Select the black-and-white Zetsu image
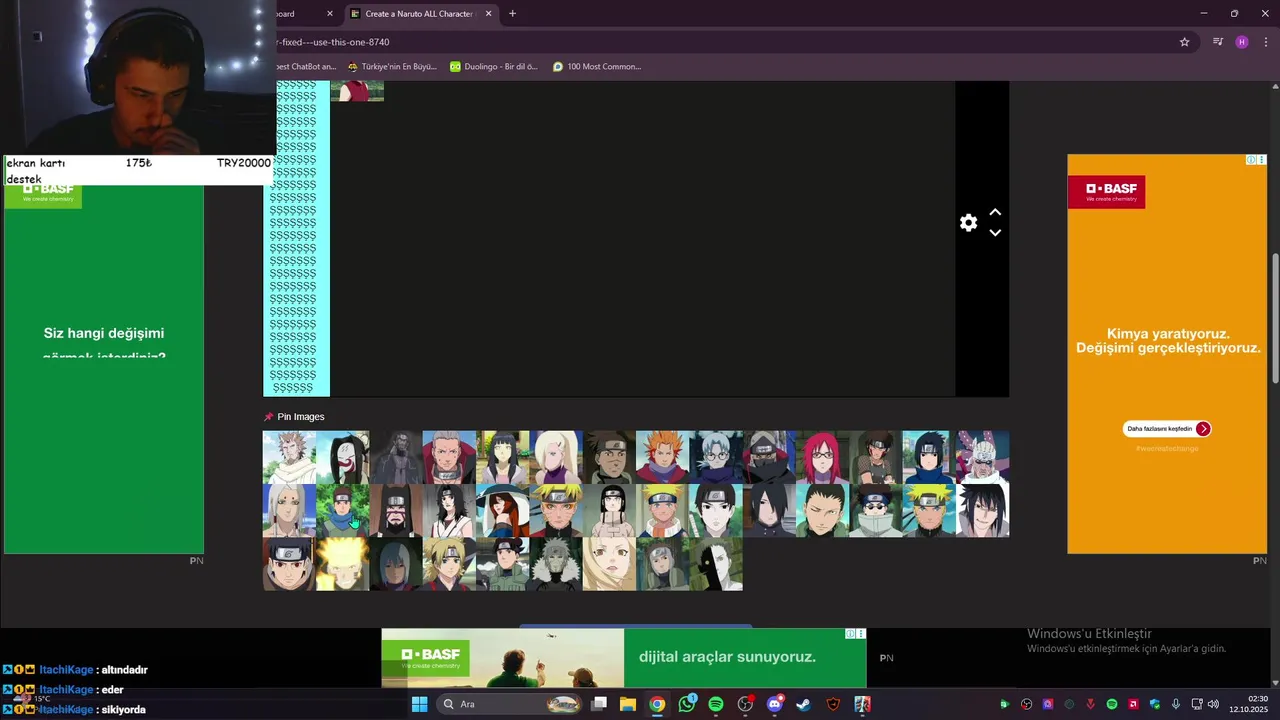Viewport: 1280px width, 720px height. (x=716, y=564)
